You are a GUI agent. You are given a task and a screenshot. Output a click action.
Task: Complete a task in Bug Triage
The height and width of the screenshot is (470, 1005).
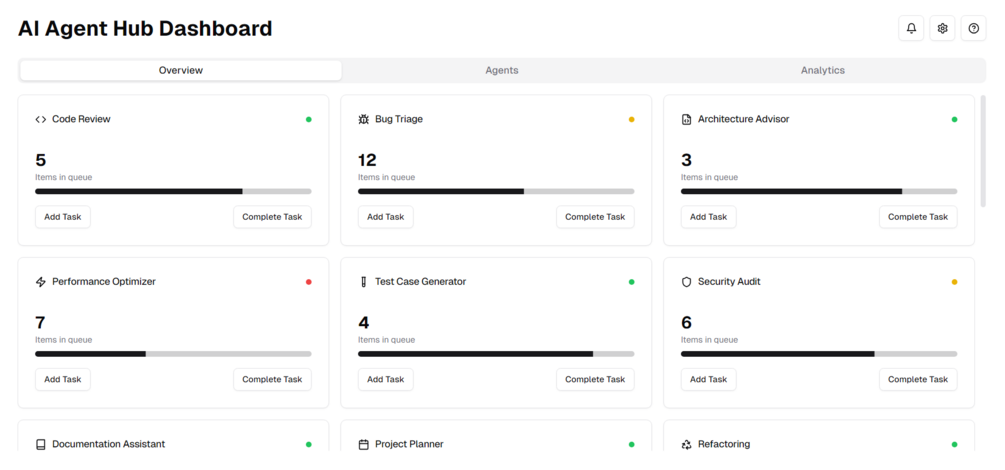click(x=595, y=217)
